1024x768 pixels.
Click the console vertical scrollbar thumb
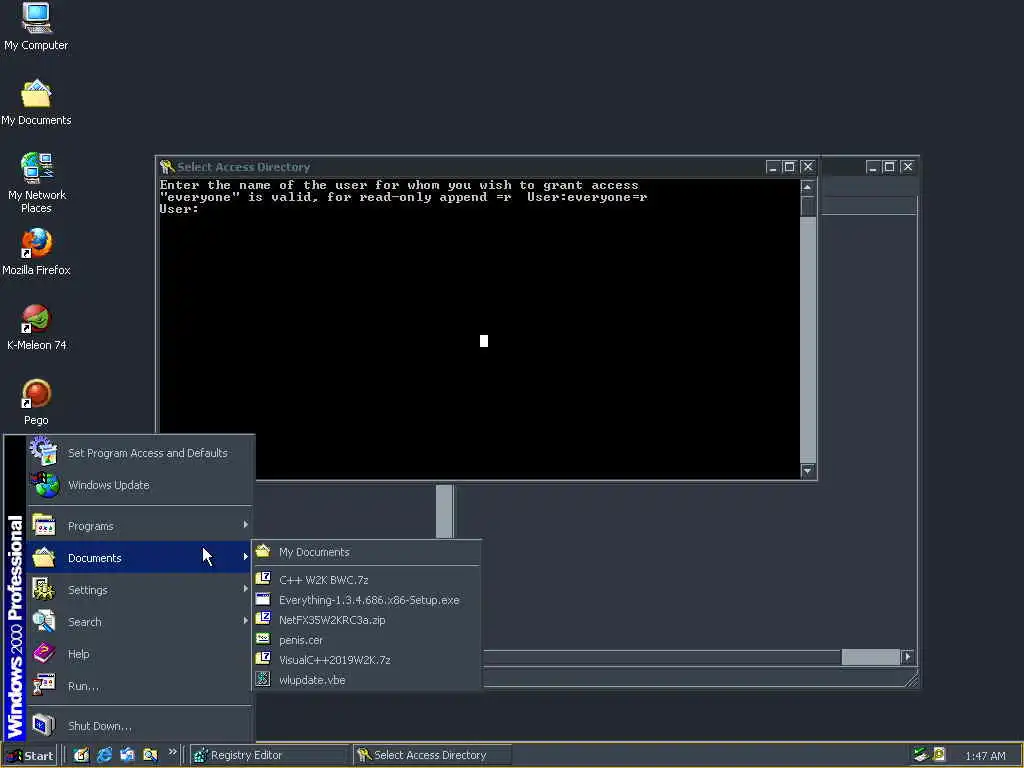(x=808, y=206)
